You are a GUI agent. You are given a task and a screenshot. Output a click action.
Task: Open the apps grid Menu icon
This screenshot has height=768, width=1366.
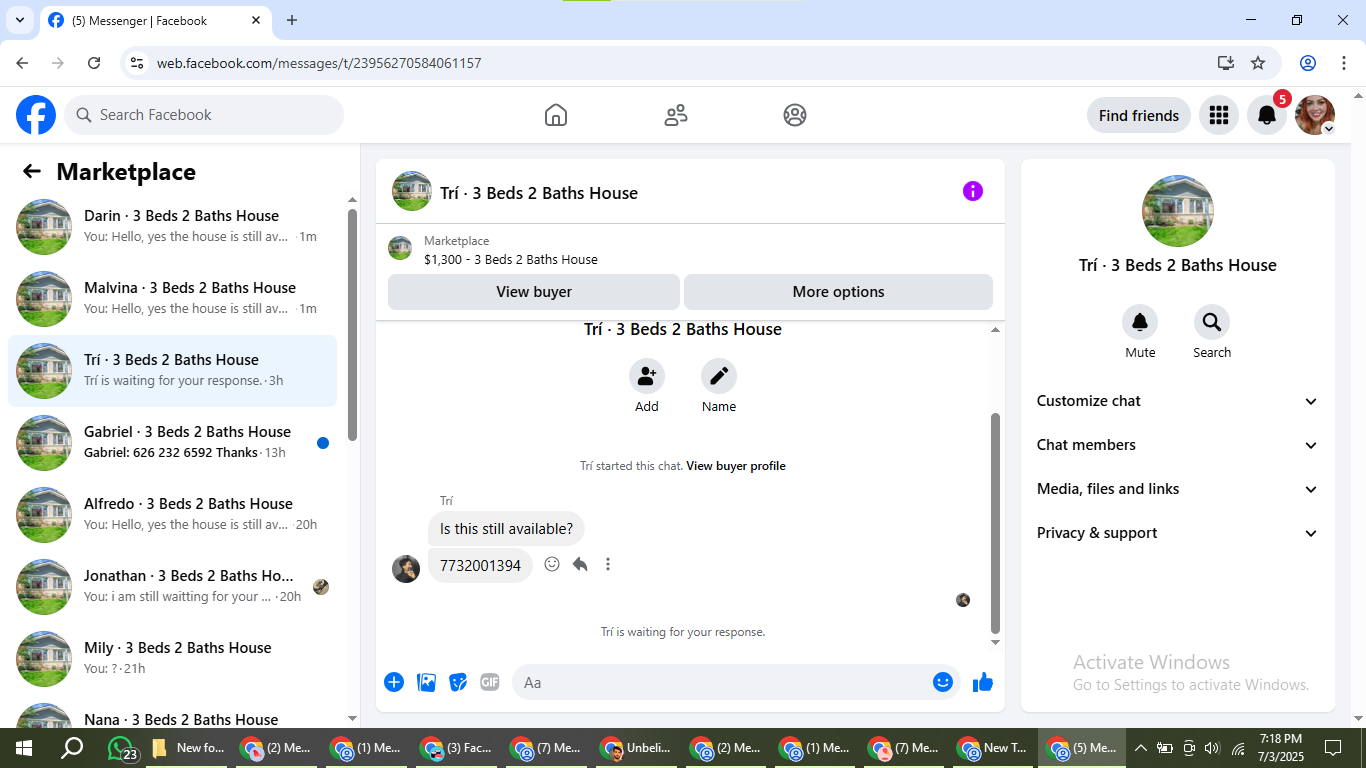click(x=1218, y=115)
